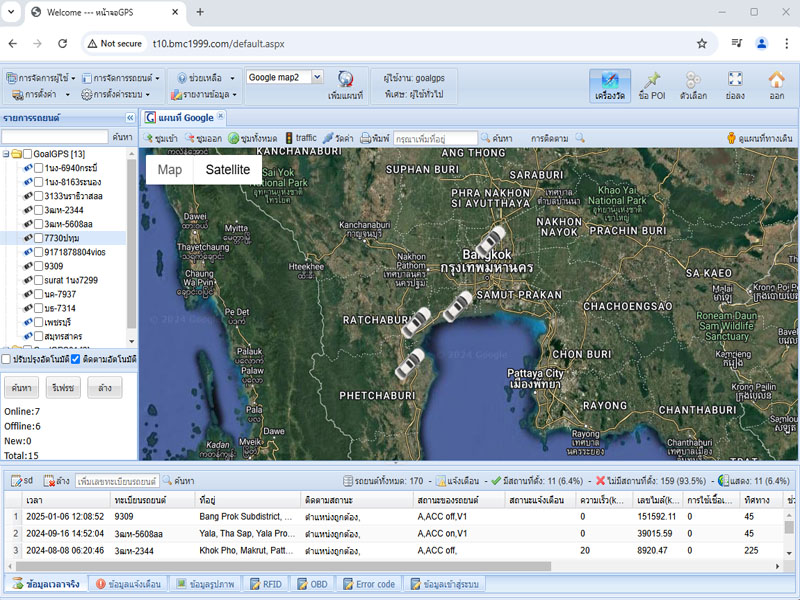
Task: Open the การตั้งค่าระบบ dropdown menu
Action: coord(115,94)
